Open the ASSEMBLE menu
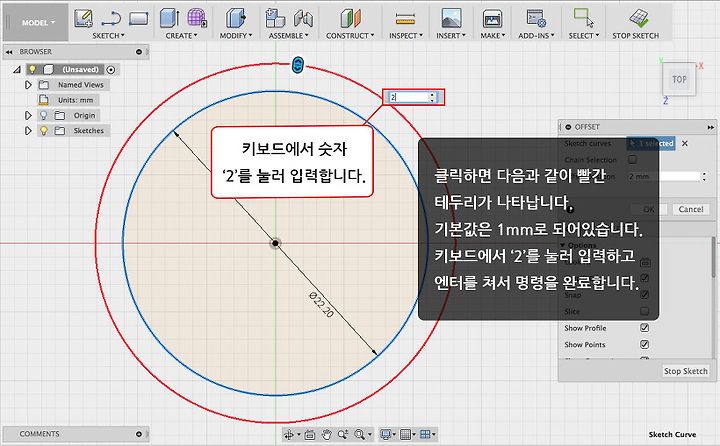 [288, 35]
